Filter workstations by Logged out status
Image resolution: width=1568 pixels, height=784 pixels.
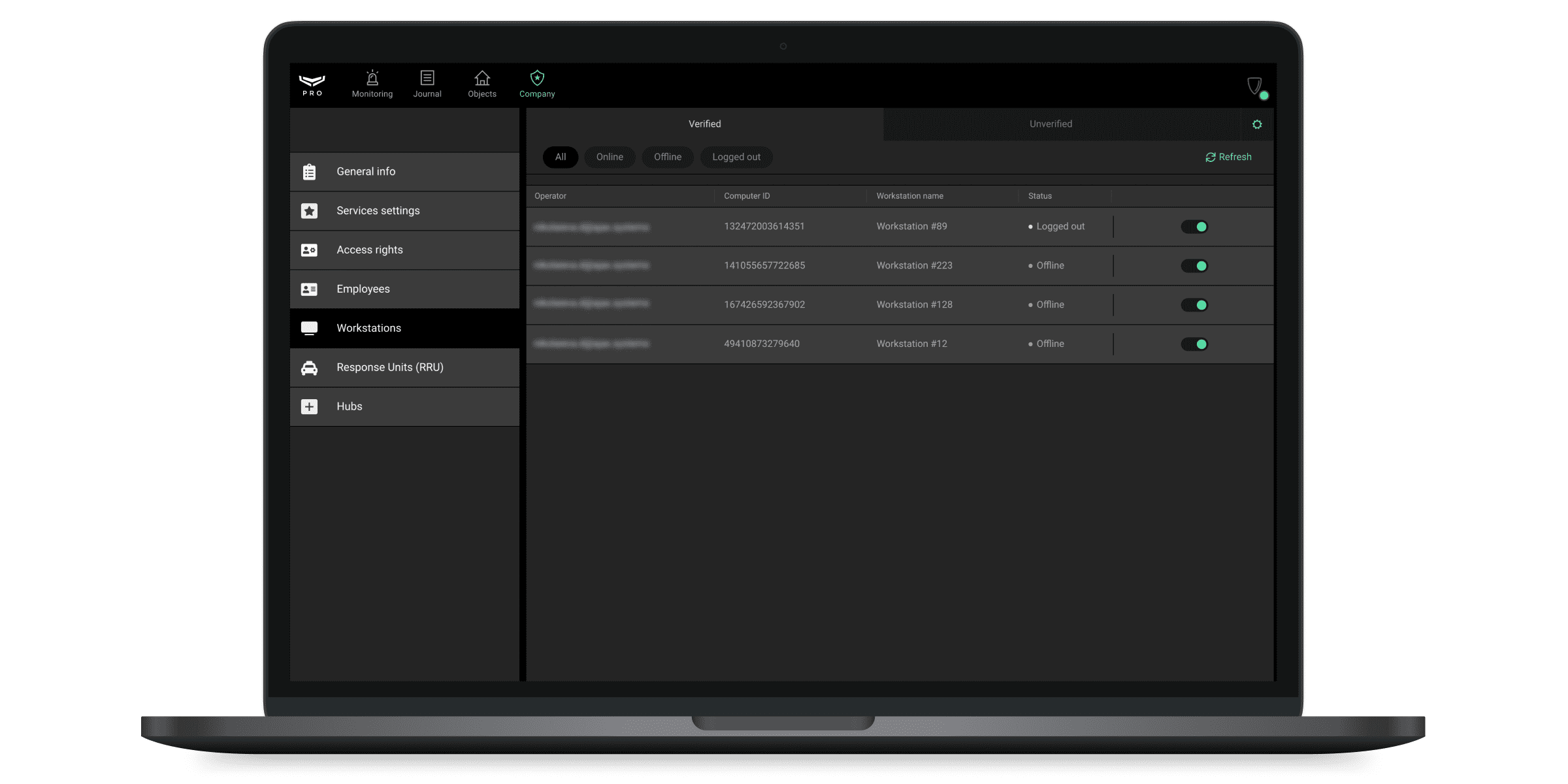[x=735, y=157]
